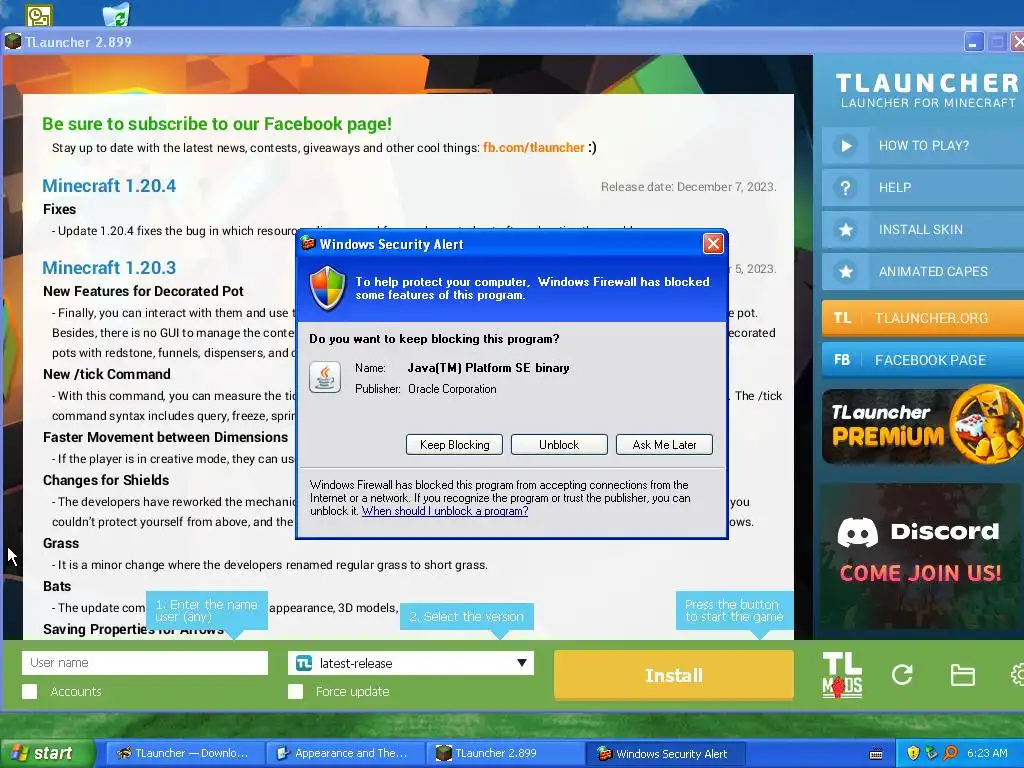Click the refresh arrow icon
Viewport: 1024px width, 768px height.
tap(903, 675)
